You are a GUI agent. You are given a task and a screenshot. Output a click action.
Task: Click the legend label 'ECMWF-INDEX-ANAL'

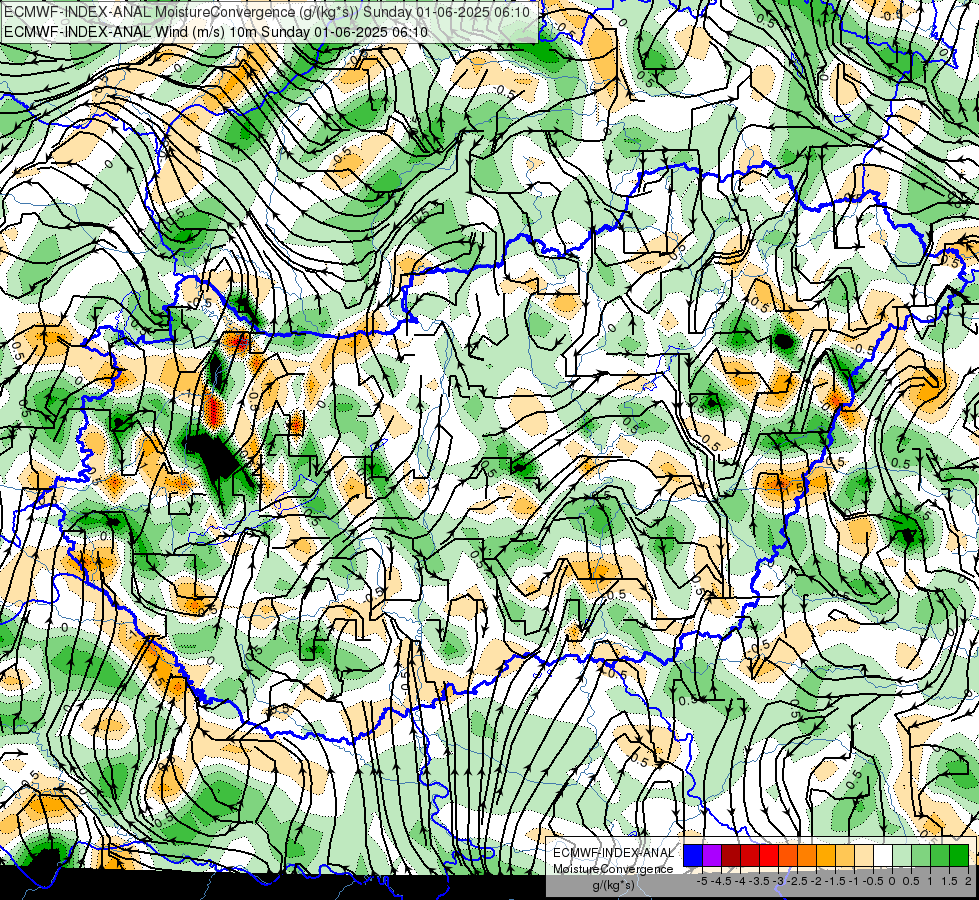(x=613, y=853)
